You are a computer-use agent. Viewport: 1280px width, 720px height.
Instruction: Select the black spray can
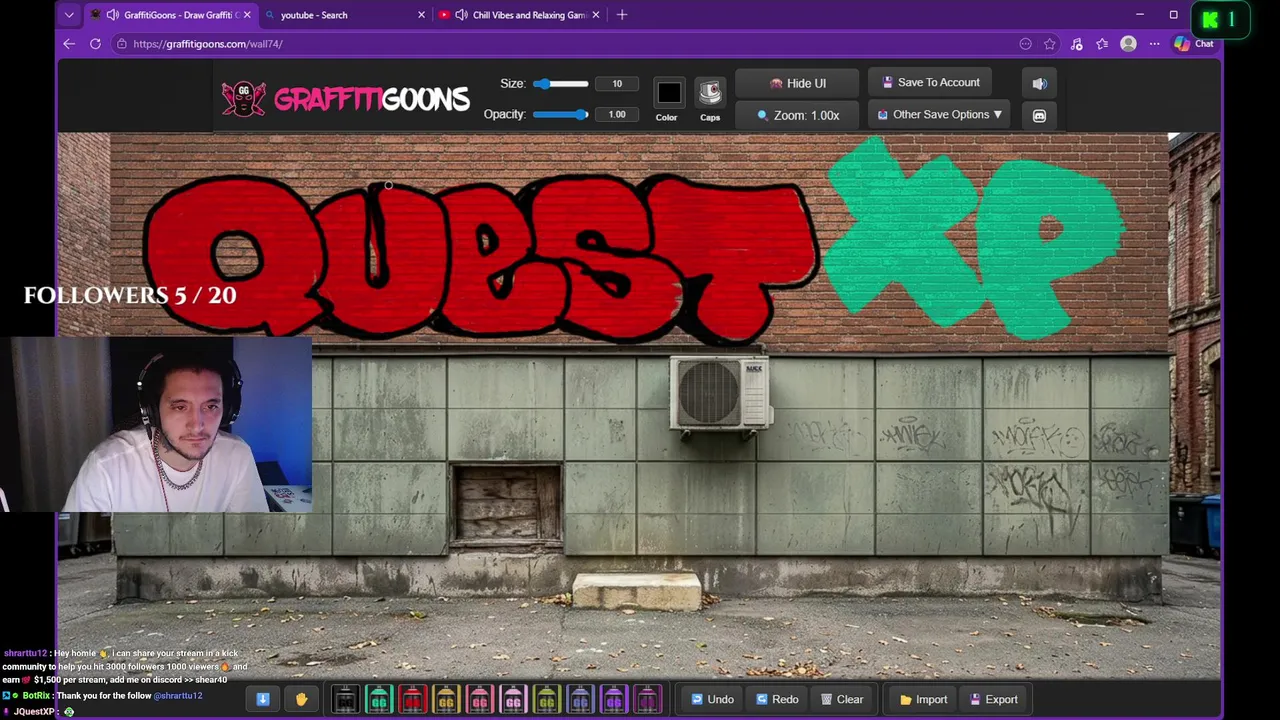[345, 699]
